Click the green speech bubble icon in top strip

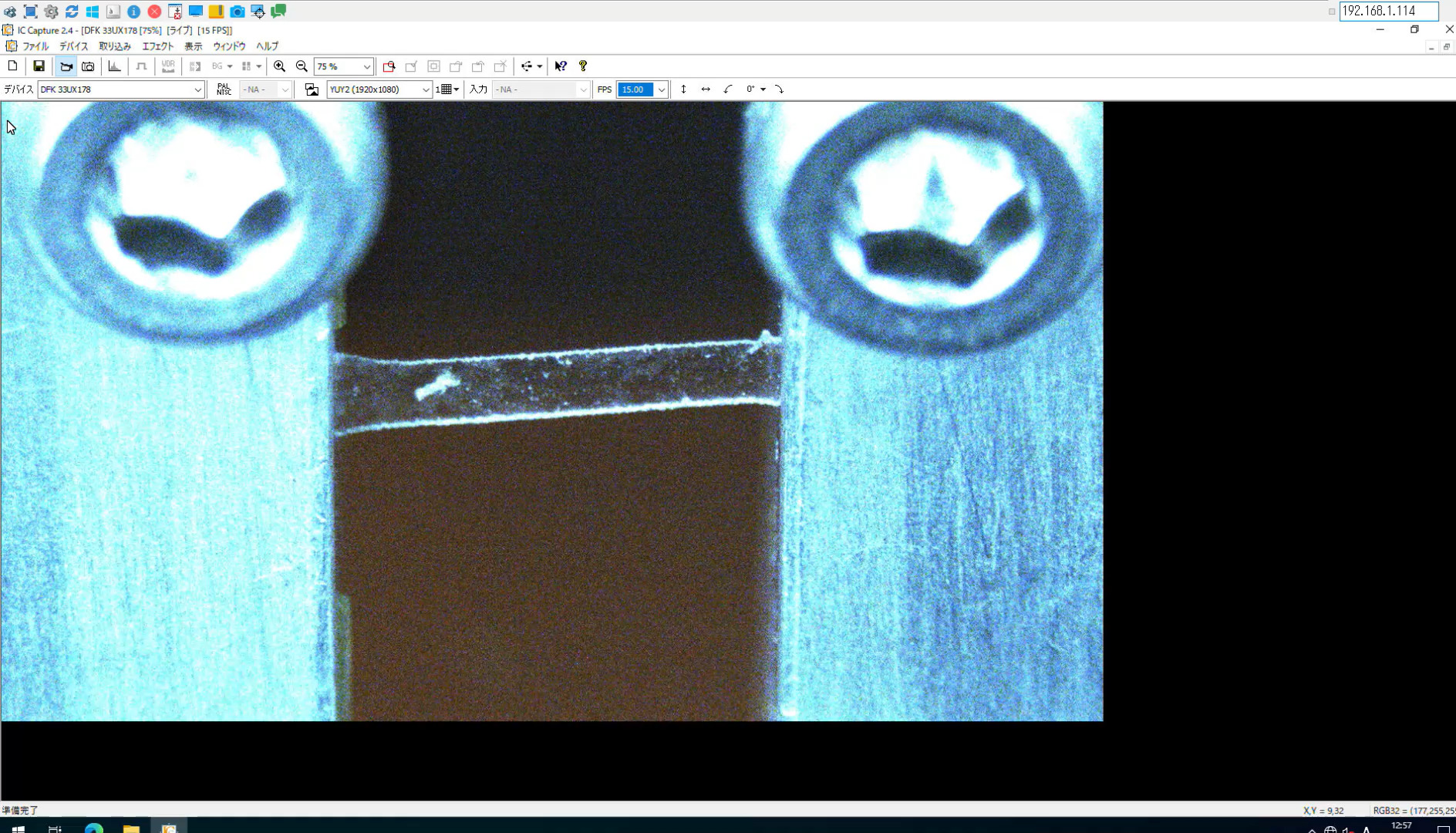pos(278,12)
